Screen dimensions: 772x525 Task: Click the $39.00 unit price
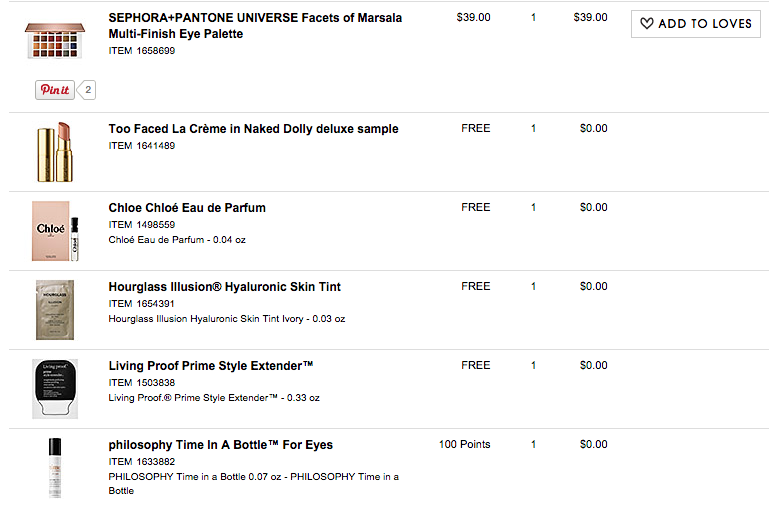coord(474,17)
